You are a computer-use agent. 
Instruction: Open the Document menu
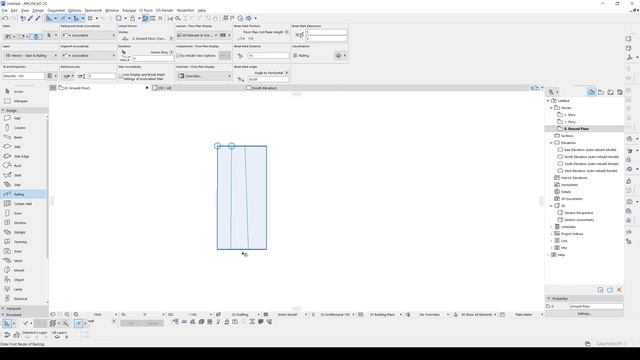click(56, 10)
